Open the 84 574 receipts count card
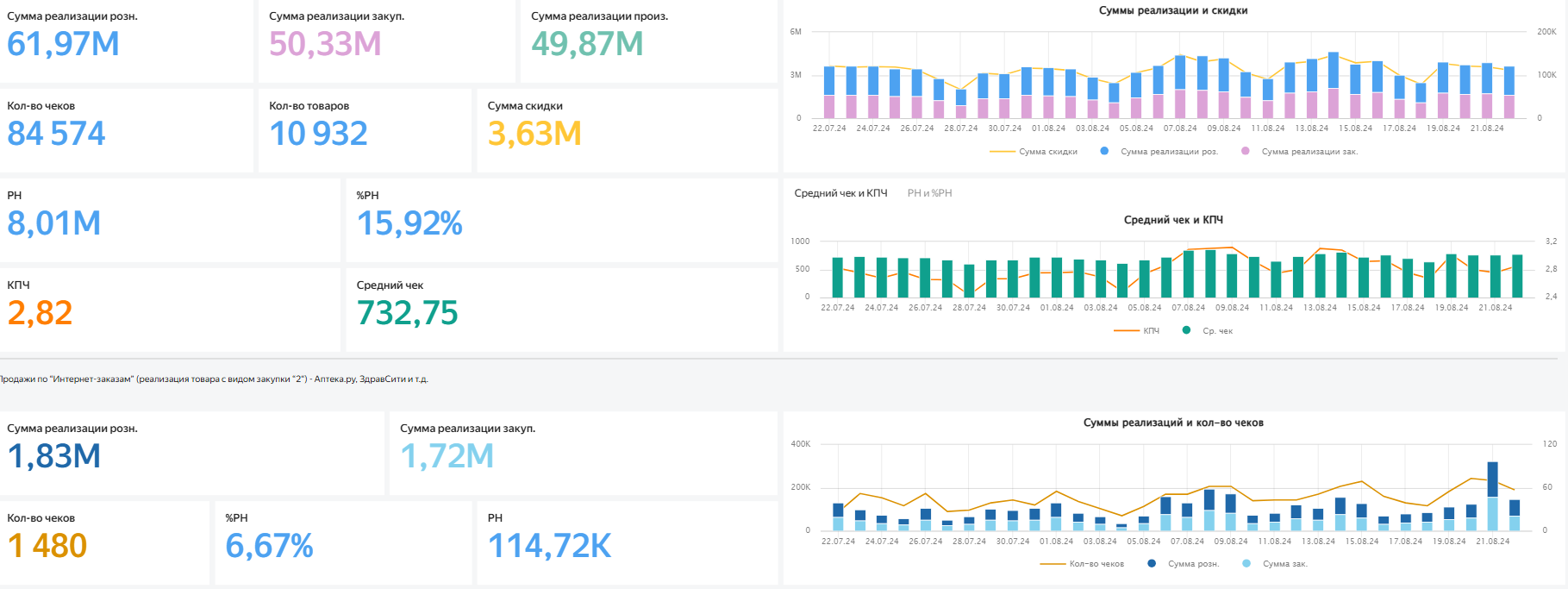The height and width of the screenshot is (589, 1568). click(56, 134)
